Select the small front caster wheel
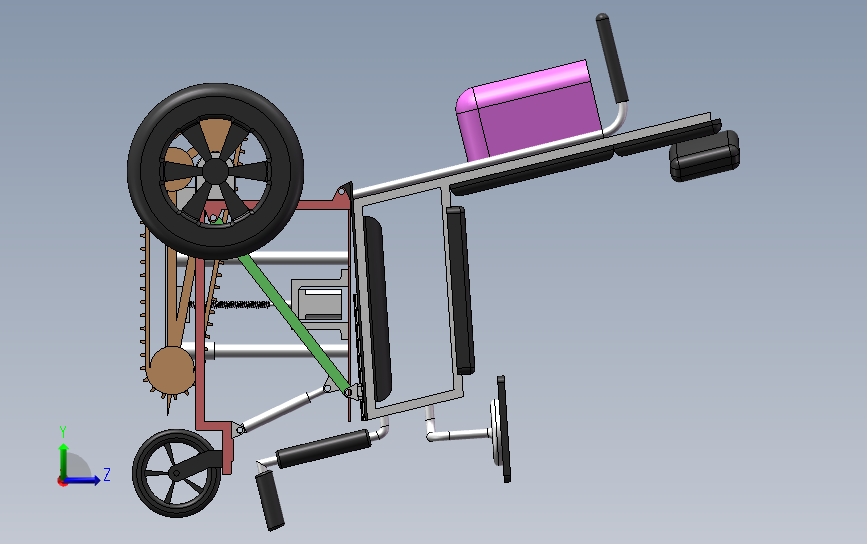Viewport: 867px width, 544px height. click(x=177, y=474)
